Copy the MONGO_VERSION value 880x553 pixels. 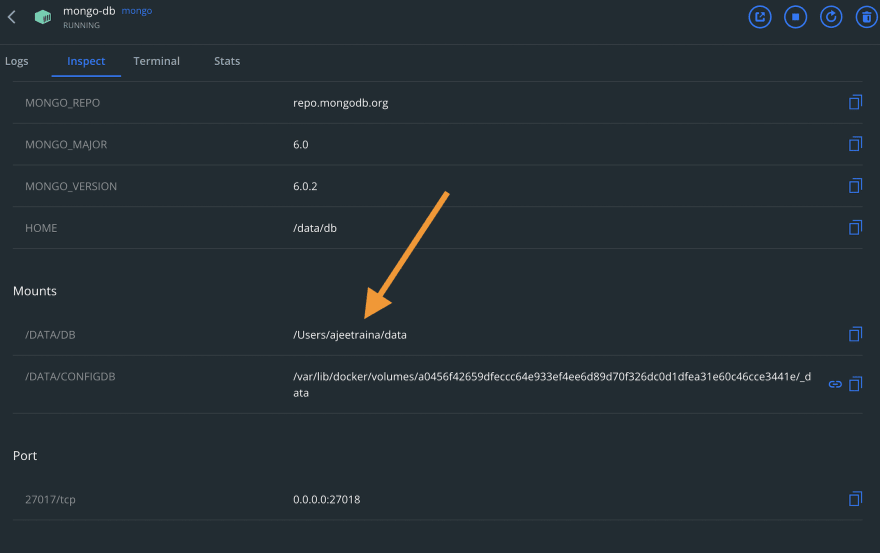tap(855, 185)
